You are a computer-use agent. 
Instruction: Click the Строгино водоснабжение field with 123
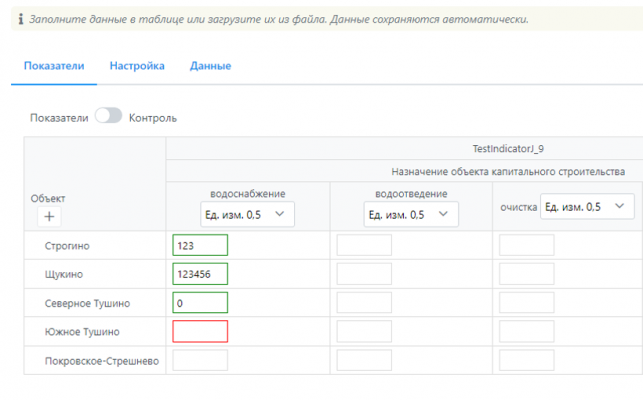[x=200, y=245]
